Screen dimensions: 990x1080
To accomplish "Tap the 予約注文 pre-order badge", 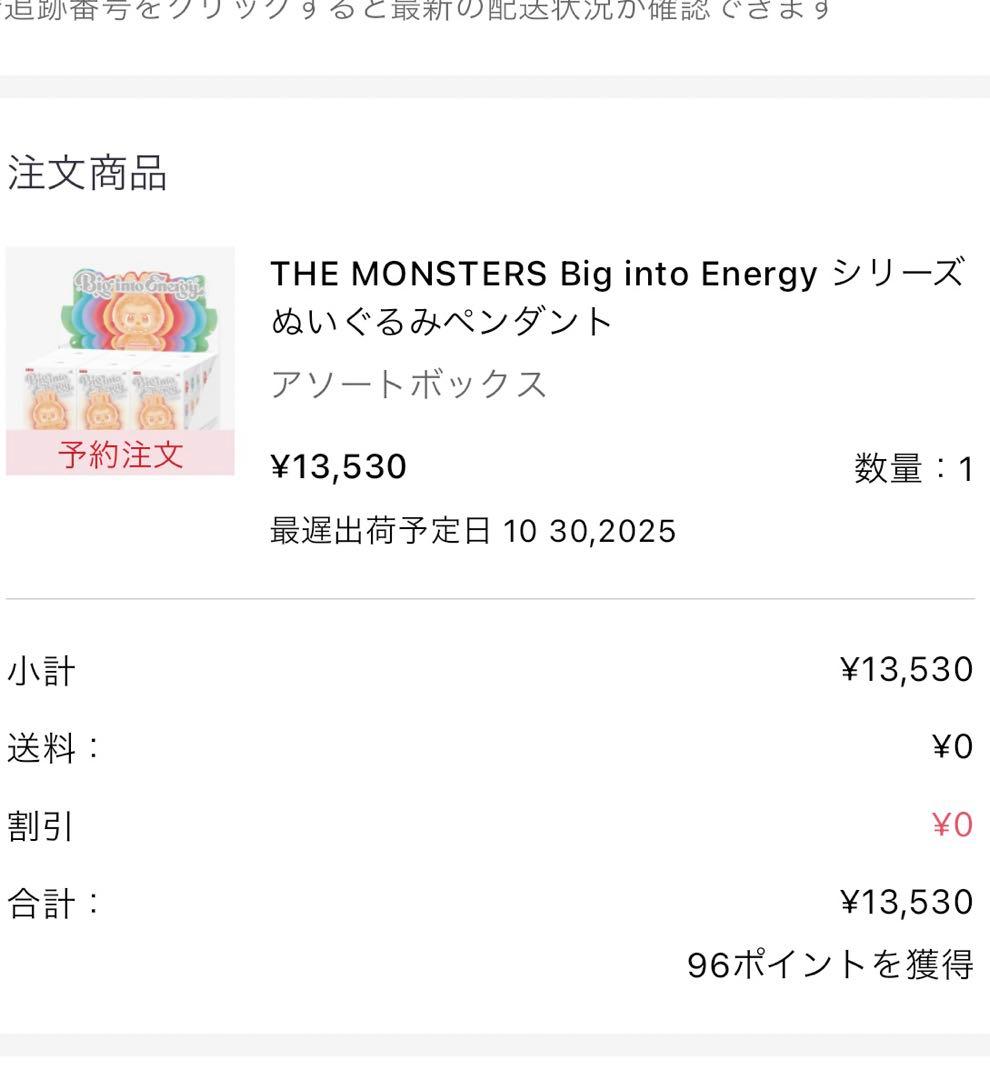I will coord(120,454).
